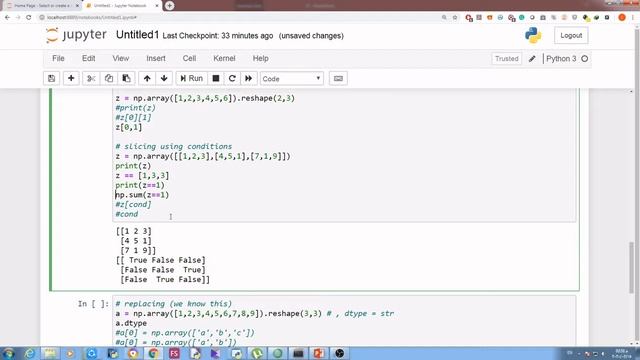Image resolution: width=640 pixels, height=360 pixels.
Task: Open the cell type dropdown showing Code
Action: click(292, 78)
